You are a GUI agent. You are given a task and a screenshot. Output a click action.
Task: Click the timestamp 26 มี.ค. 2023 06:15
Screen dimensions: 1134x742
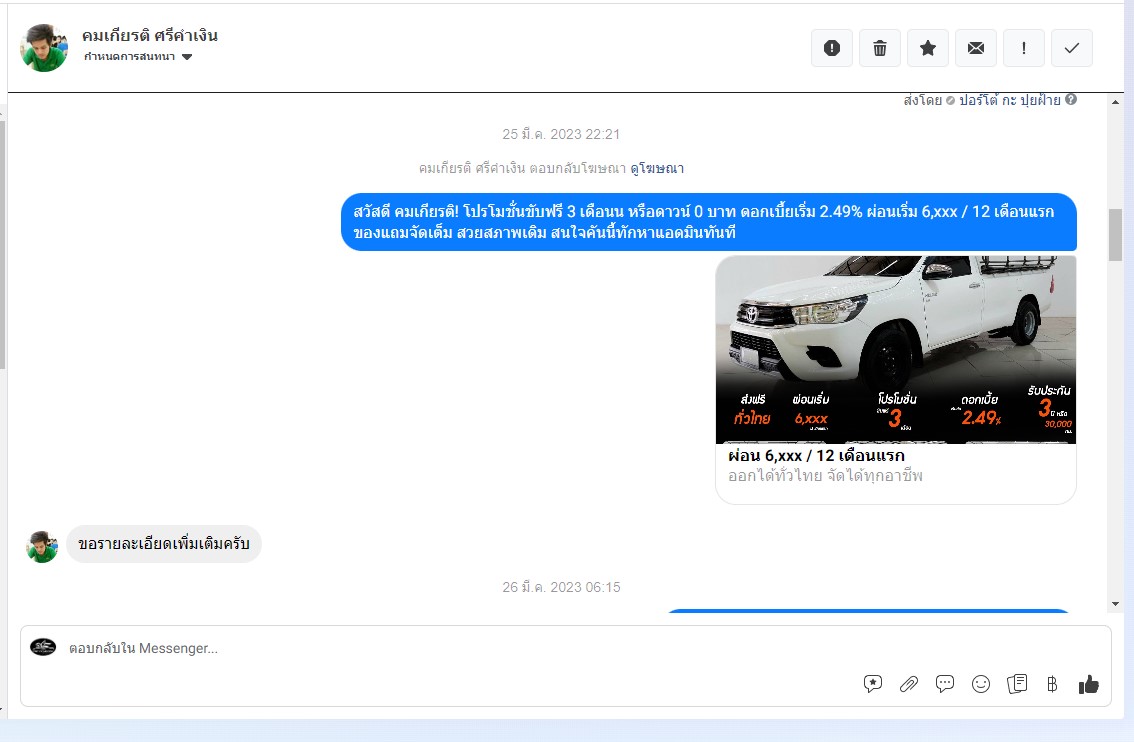[x=561, y=587]
